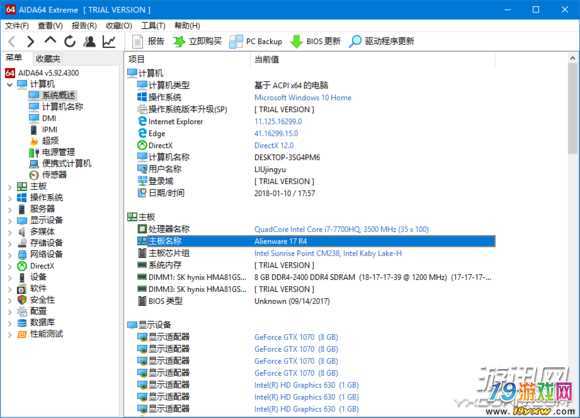This screenshot has height=418, width=580.
Task: Select 性能测试 benchmark tree item
Action: [x=46, y=334]
